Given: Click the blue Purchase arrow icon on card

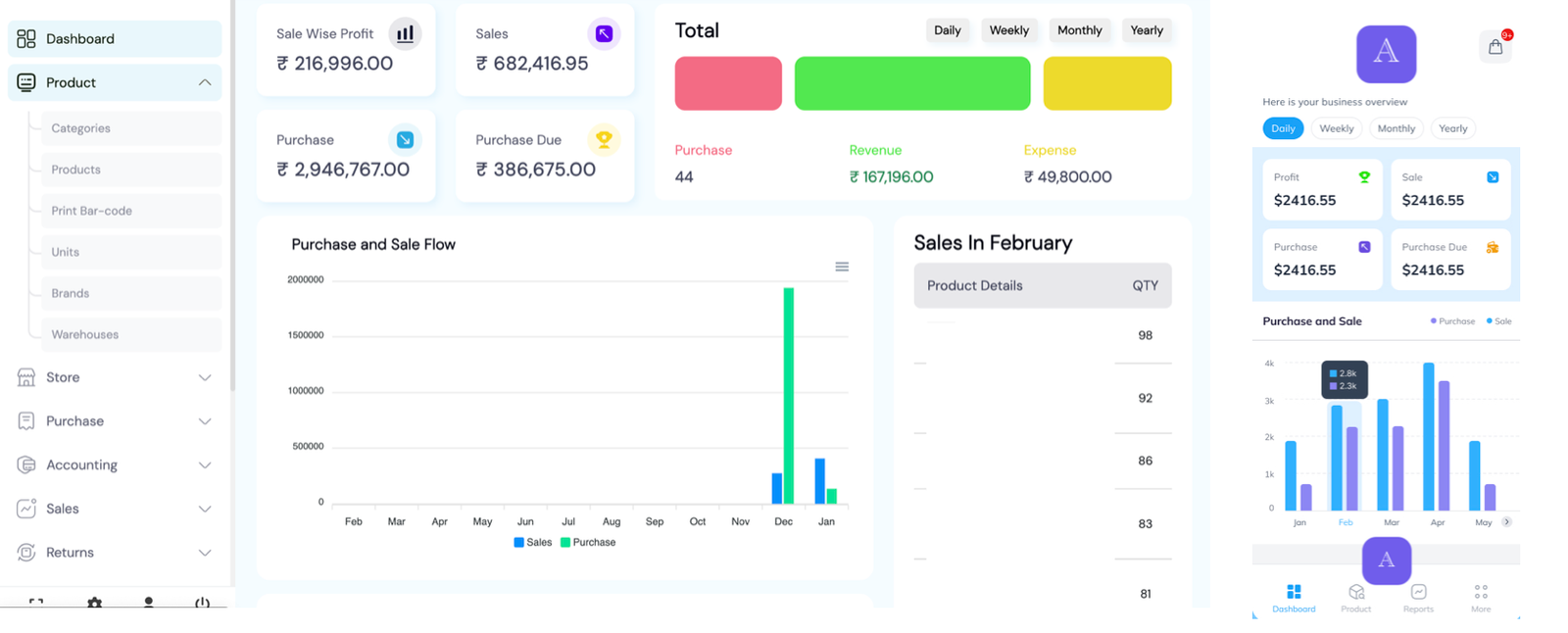Looking at the screenshot, I should 405,140.
